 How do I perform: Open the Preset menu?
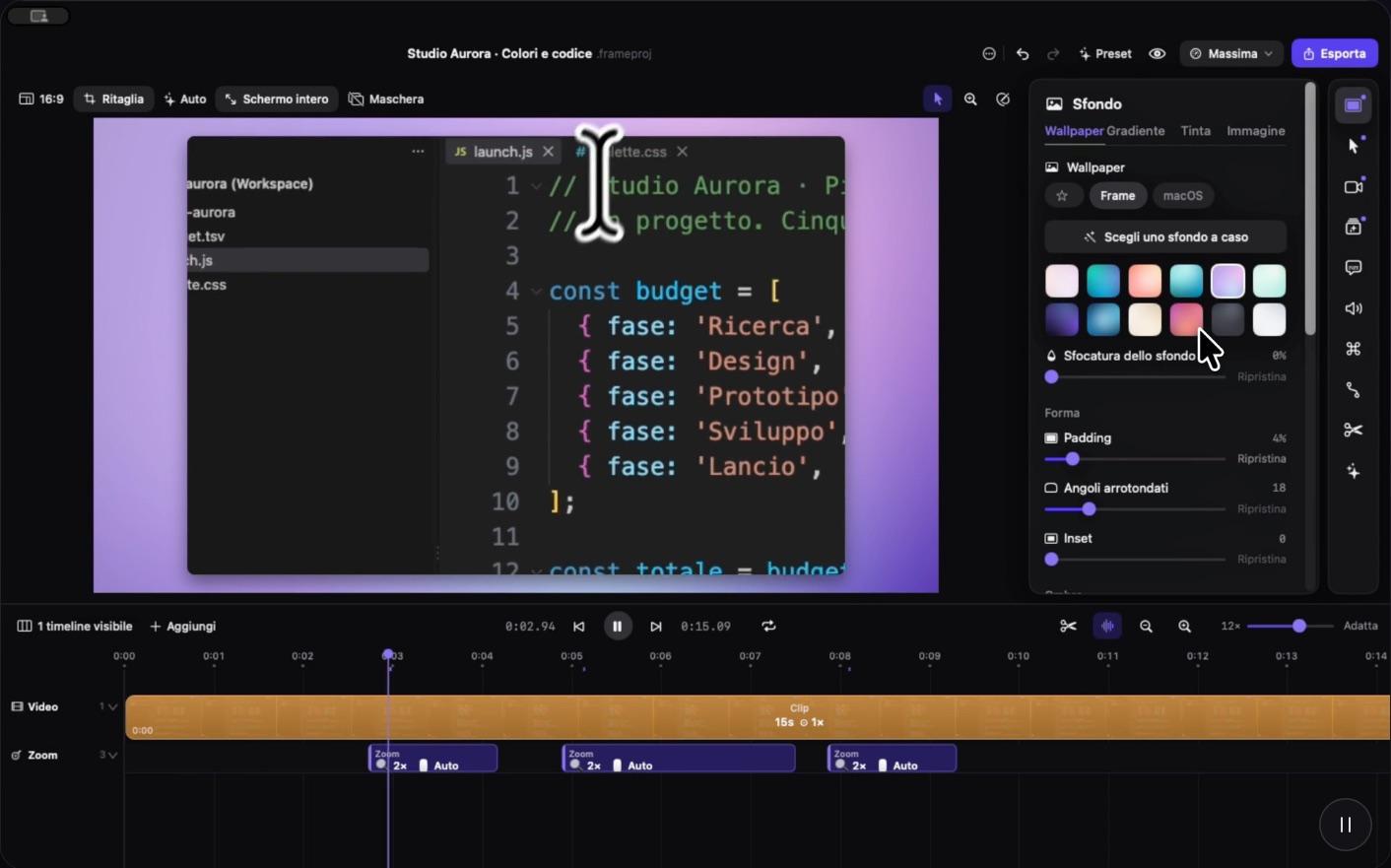1105,54
